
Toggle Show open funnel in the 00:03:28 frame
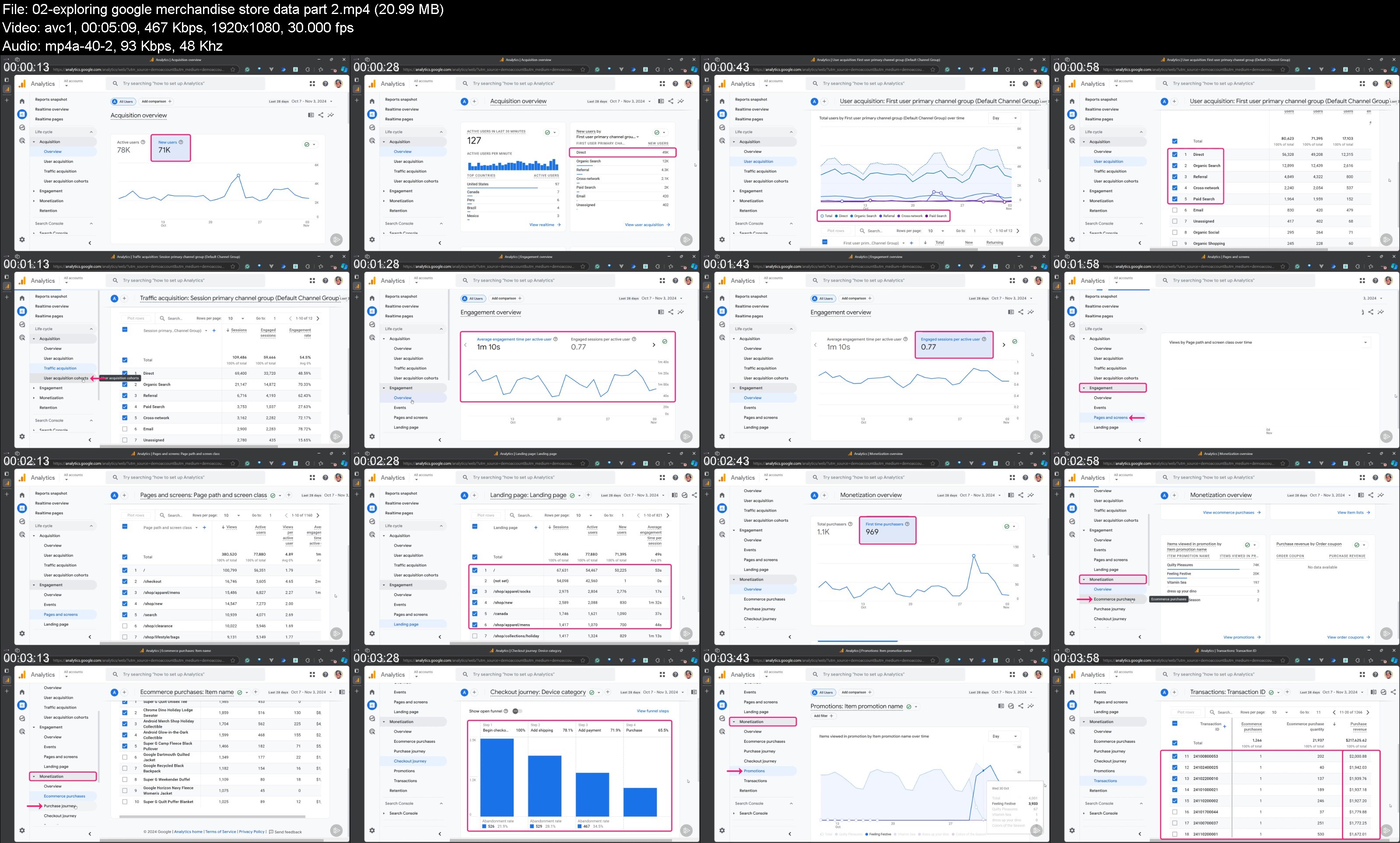[x=517, y=711]
